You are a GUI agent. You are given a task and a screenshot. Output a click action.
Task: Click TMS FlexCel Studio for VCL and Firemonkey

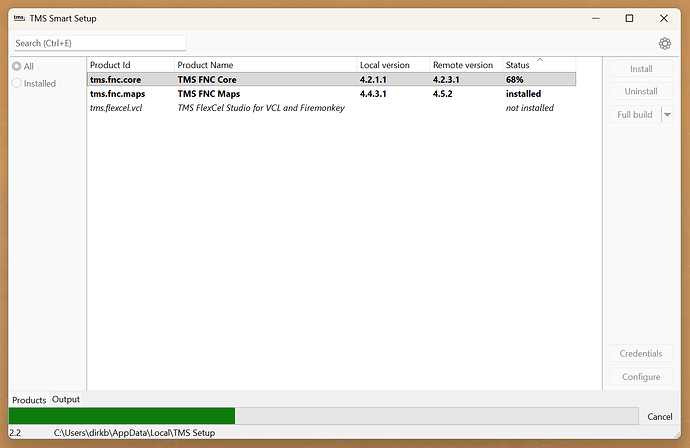tap(261, 108)
